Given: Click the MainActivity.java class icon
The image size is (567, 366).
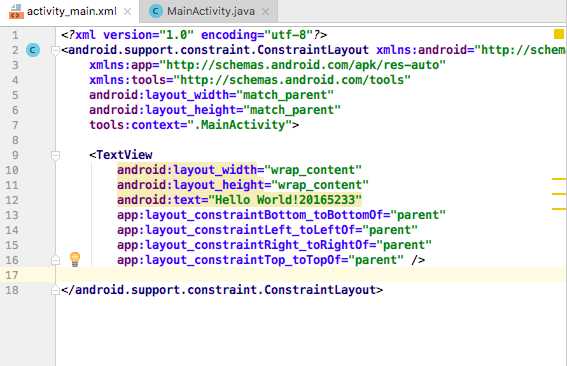Looking at the screenshot, I should point(155,11).
